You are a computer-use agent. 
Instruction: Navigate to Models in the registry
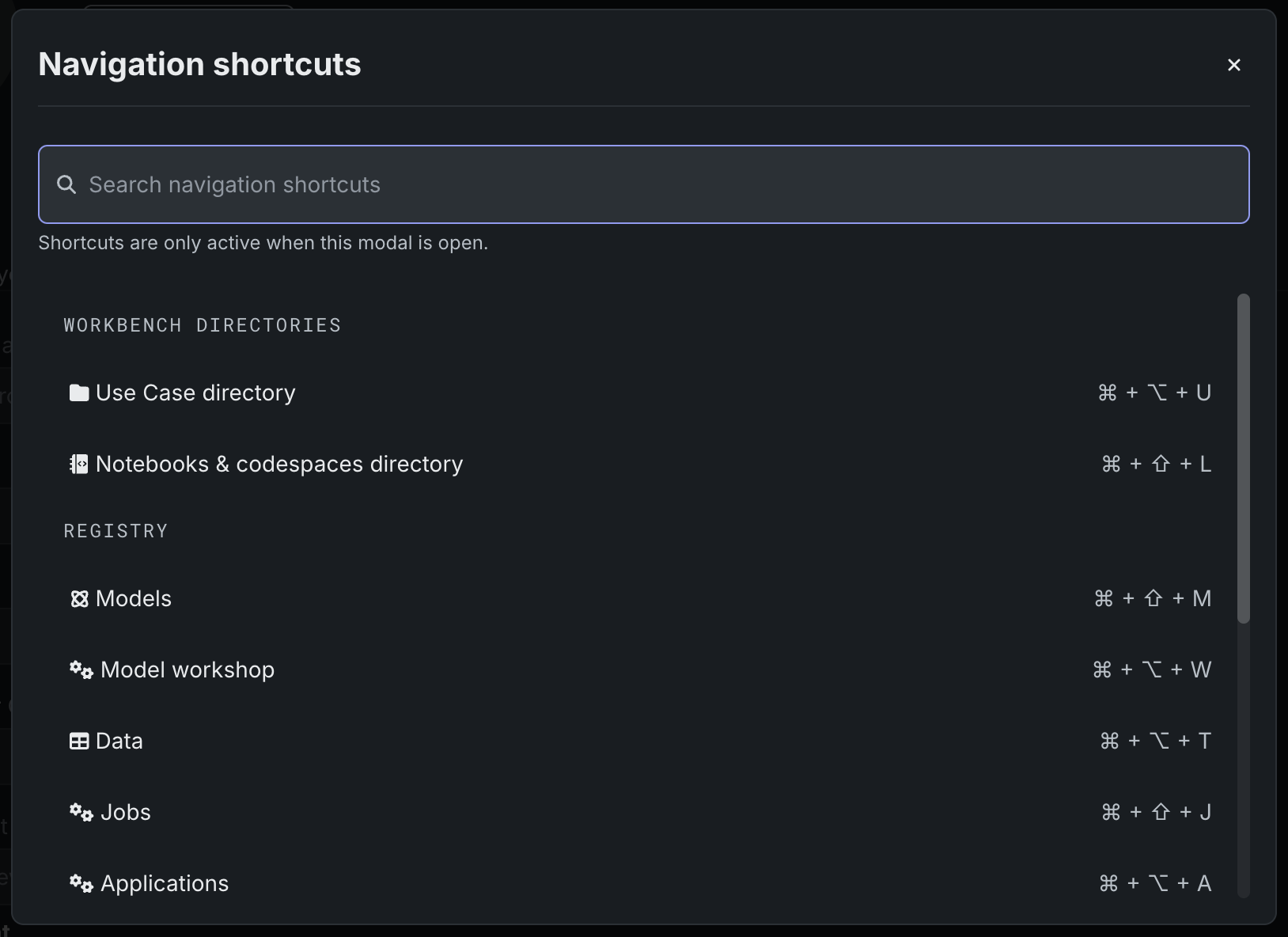pyautogui.click(x=133, y=599)
